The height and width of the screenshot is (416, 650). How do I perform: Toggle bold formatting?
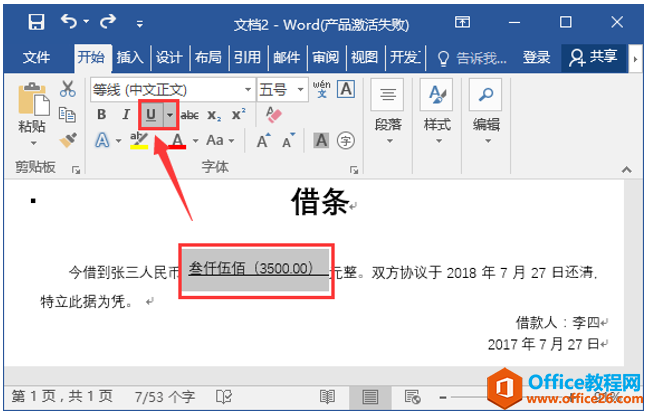[x=102, y=114]
